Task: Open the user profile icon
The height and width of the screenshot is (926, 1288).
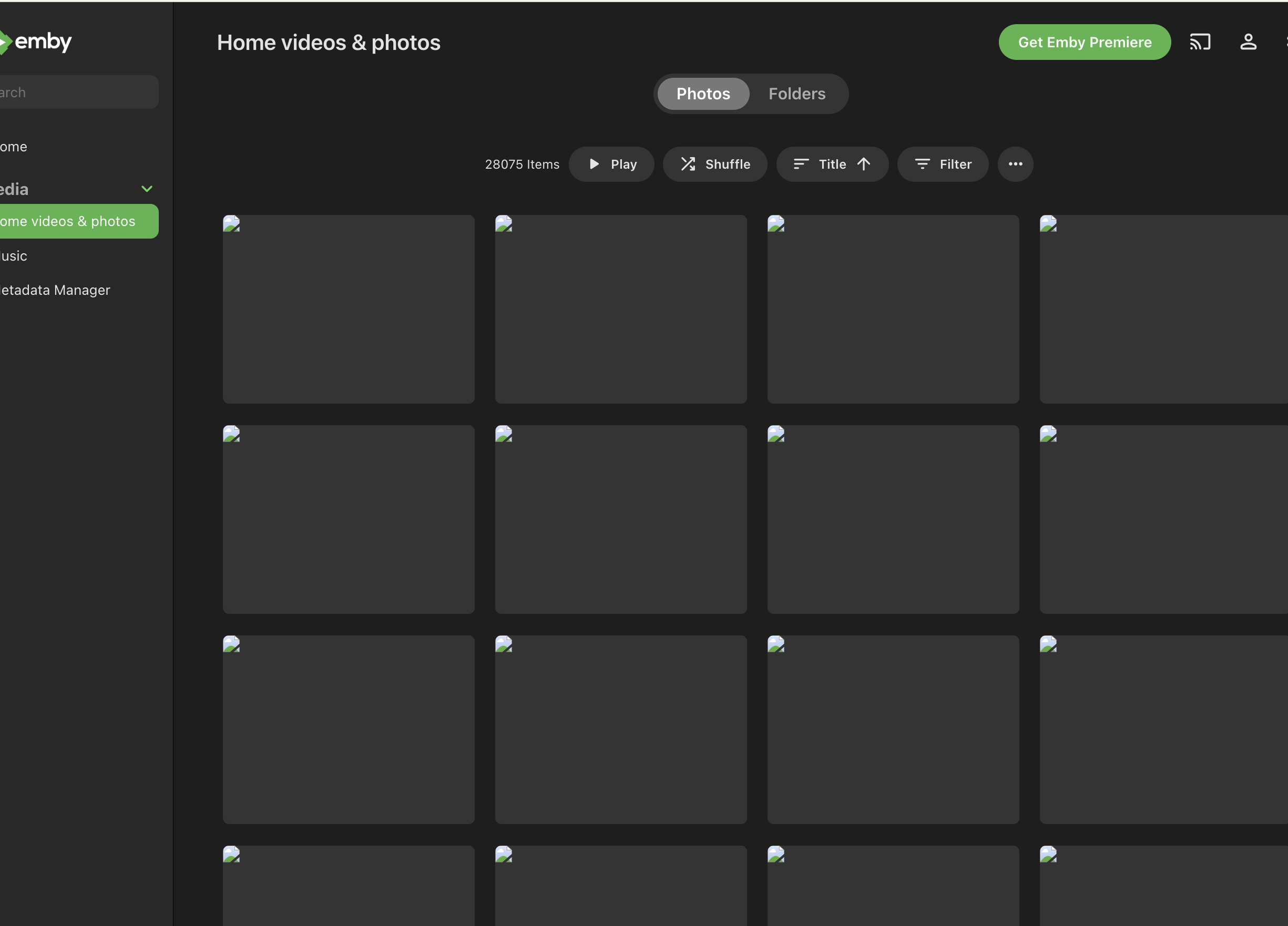Action: click(1248, 42)
